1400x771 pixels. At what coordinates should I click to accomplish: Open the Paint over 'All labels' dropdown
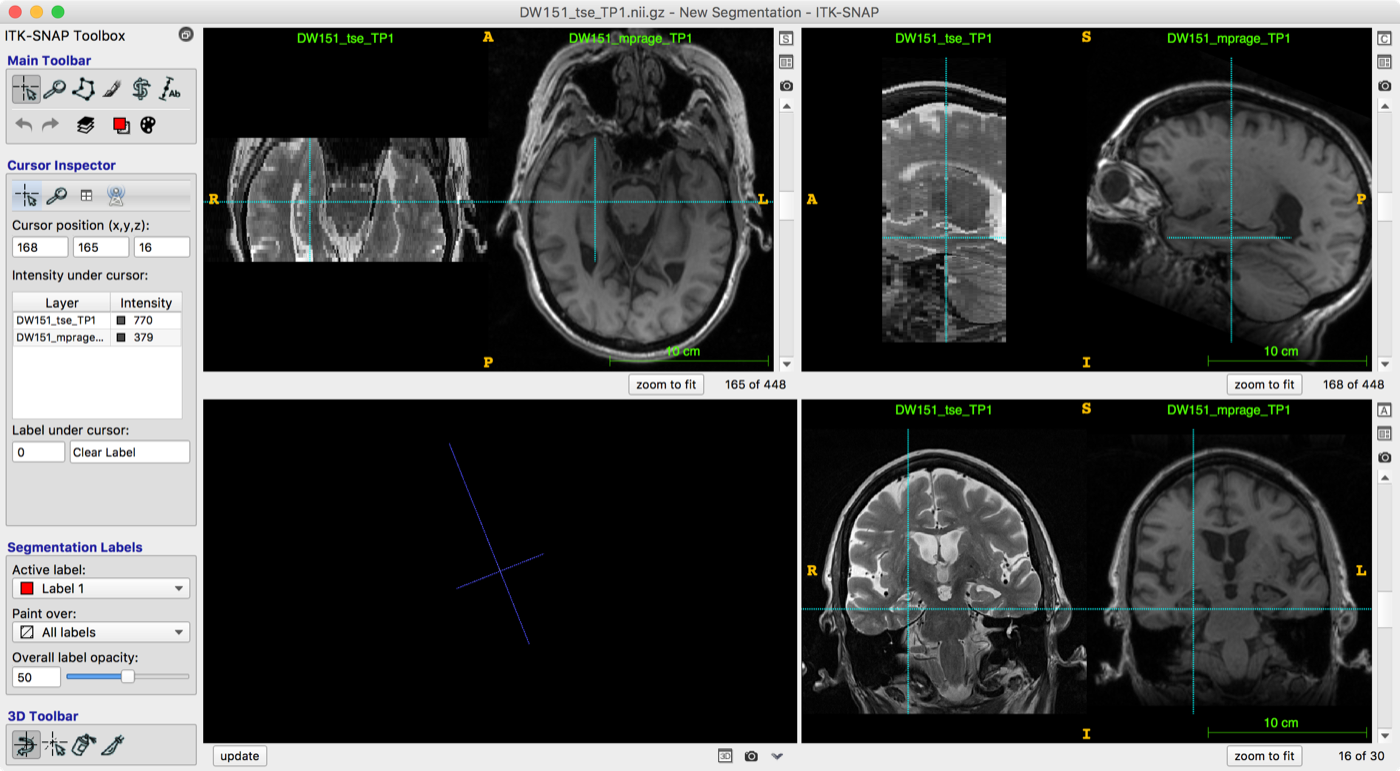(x=101, y=632)
